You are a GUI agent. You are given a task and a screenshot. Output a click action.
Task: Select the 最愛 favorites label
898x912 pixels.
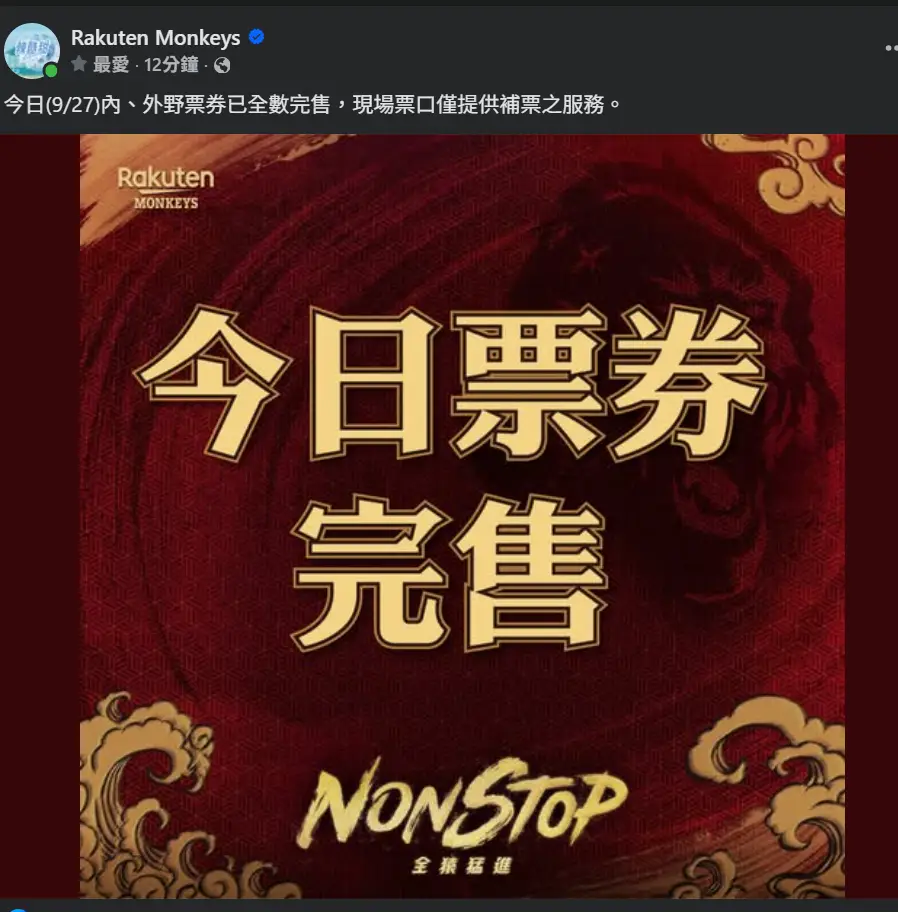coord(111,64)
